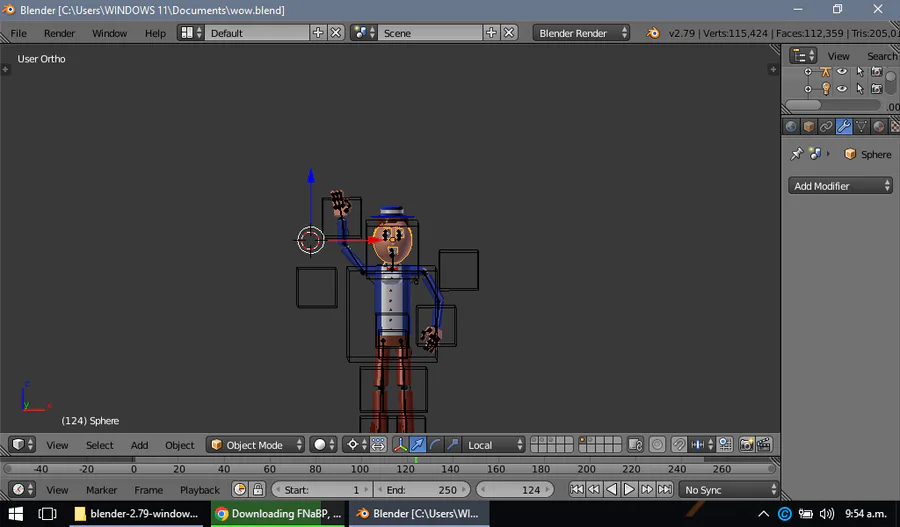
Task: Open the timeline Playback menu
Action: tap(200, 490)
